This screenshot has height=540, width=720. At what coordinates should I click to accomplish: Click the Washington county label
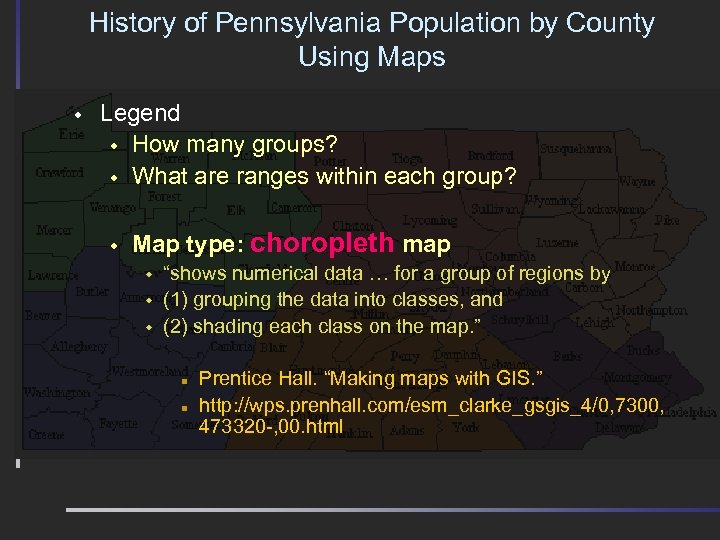click(57, 393)
